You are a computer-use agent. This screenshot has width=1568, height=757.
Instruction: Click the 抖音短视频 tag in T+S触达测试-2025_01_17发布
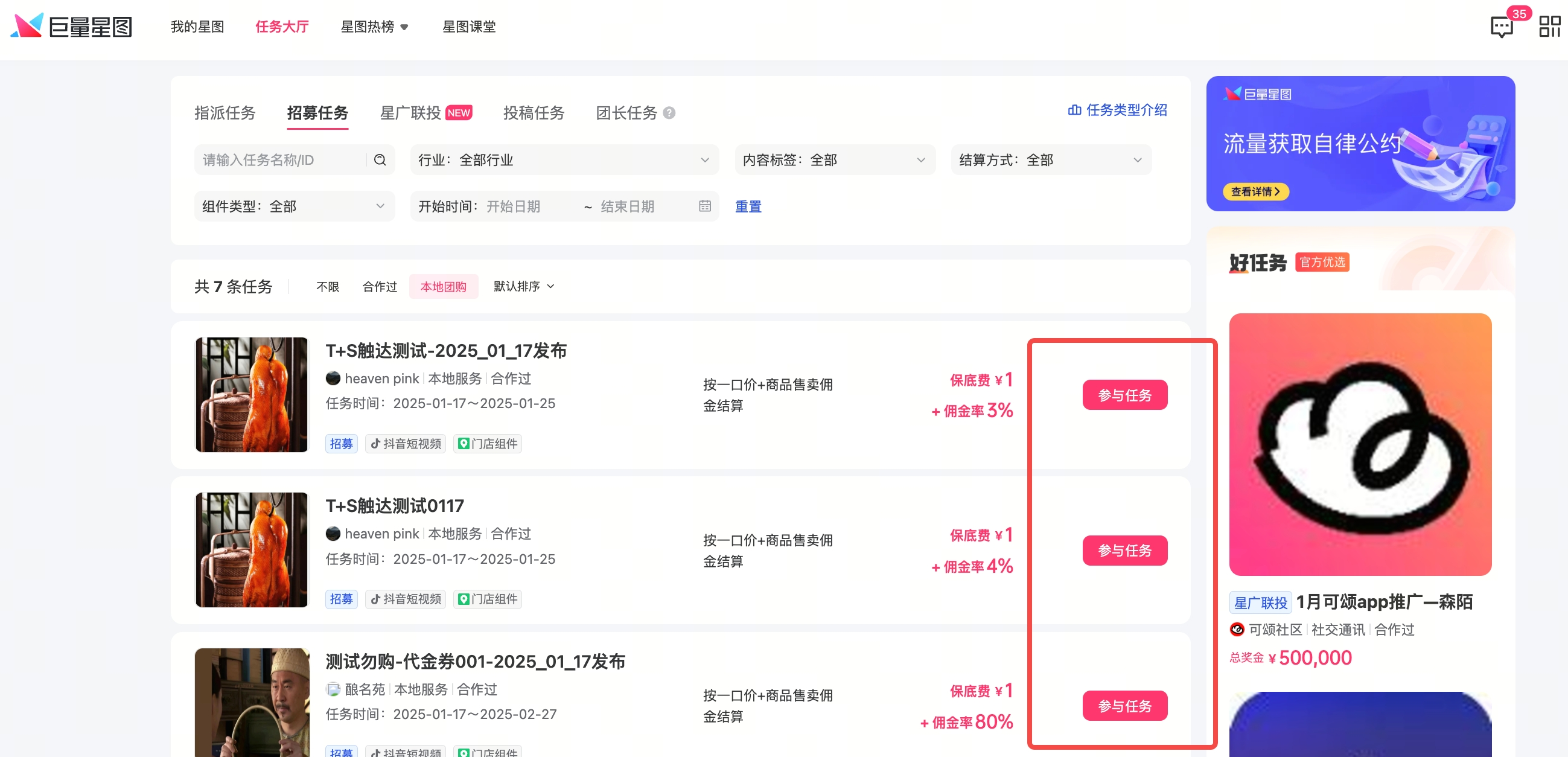point(406,443)
